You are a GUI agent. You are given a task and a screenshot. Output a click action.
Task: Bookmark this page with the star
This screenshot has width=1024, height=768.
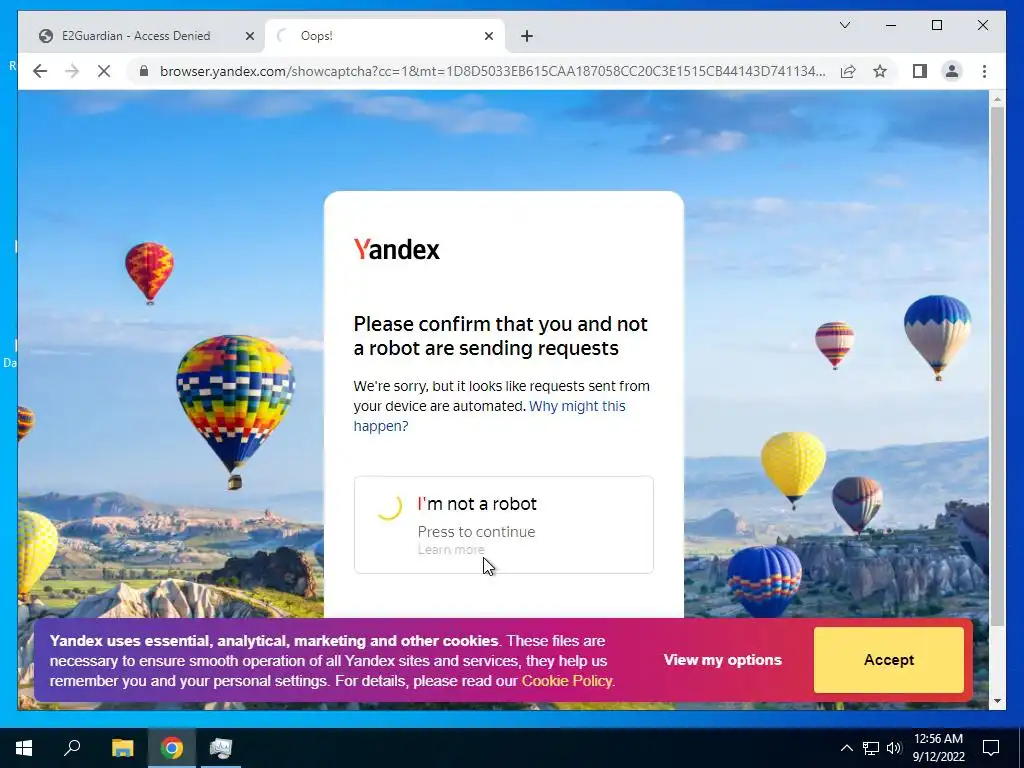pos(880,71)
